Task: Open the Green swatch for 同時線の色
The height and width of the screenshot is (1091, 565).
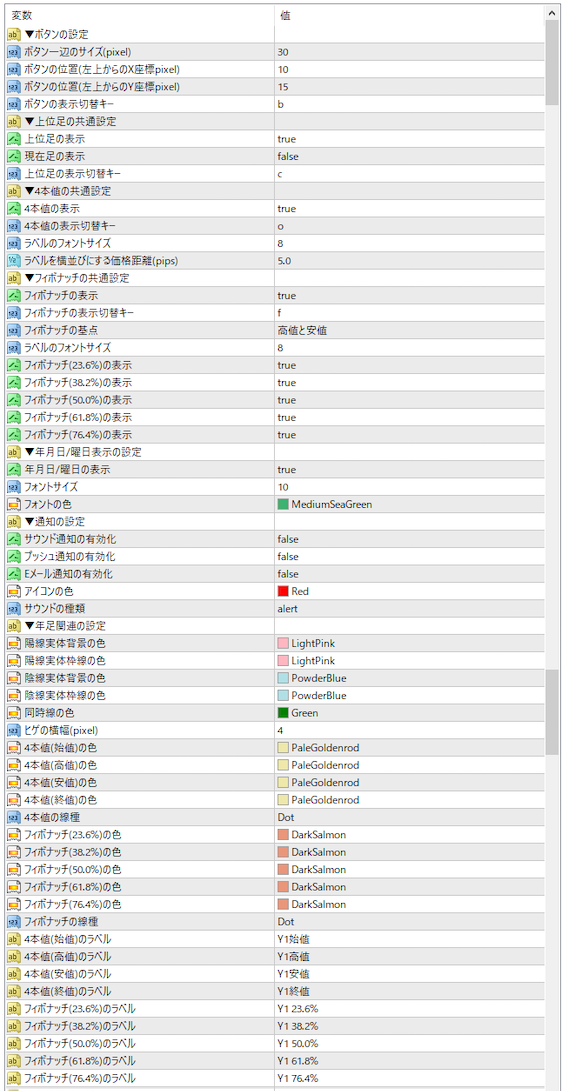Action: pyautogui.click(x=283, y=713)
